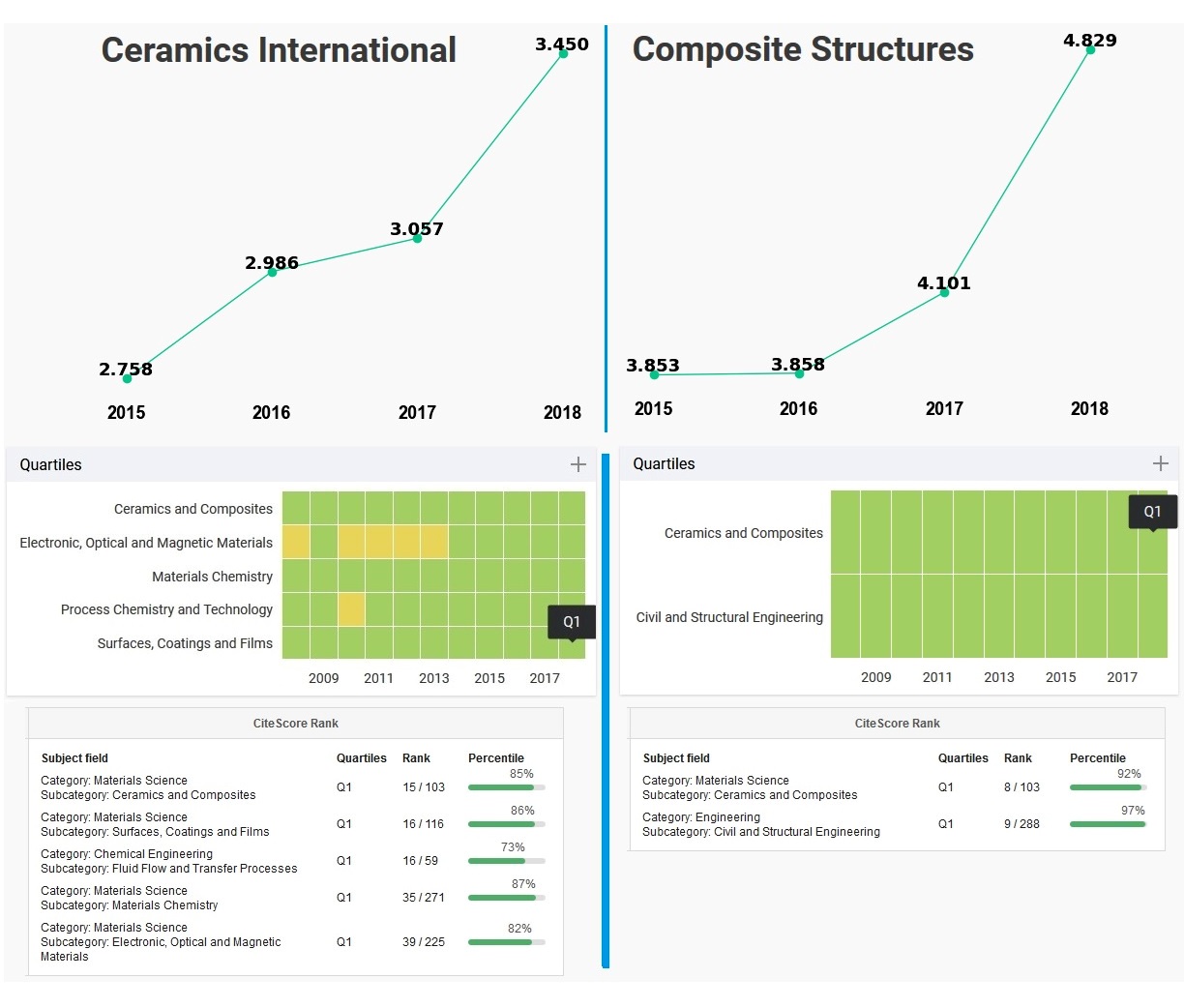Expand the Composite Structures Quartiles panel plus icon
1184x1008 pixels.
pyautogui.click(x=1161, y=463)
